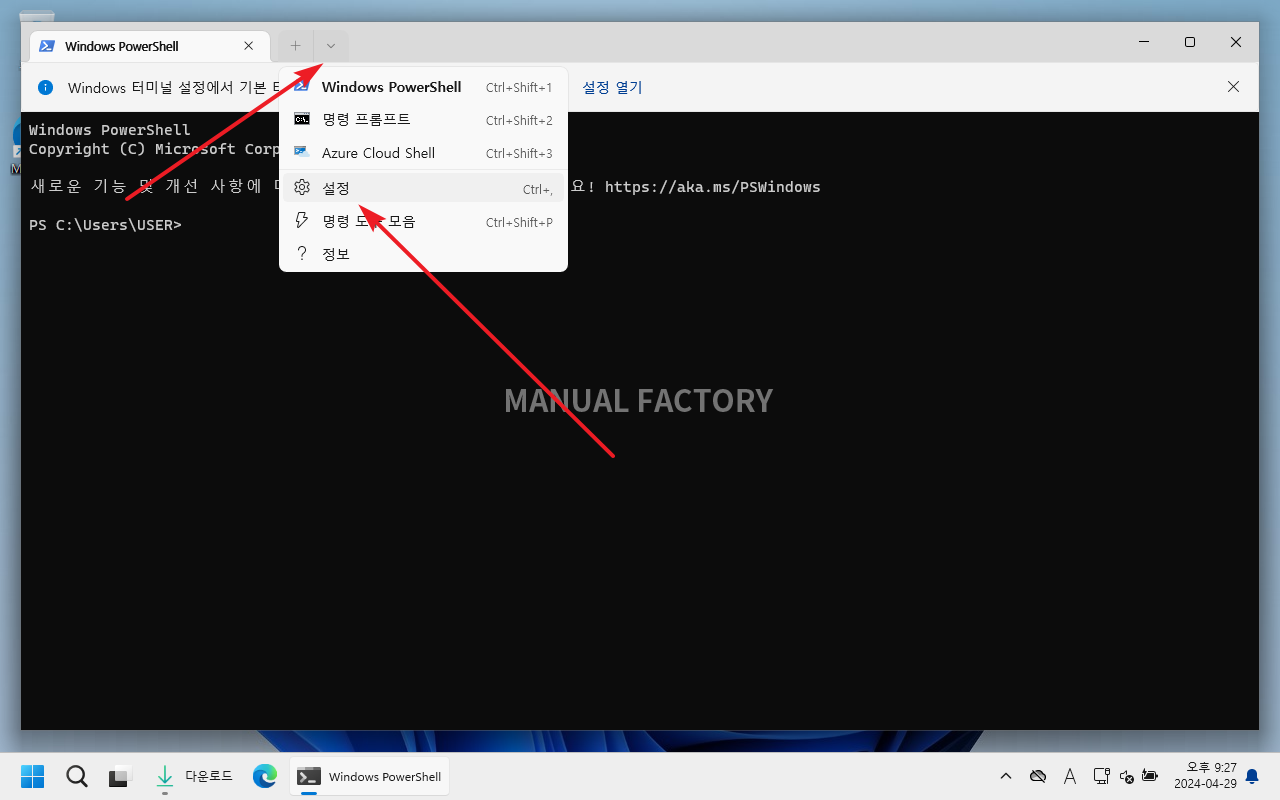
Task: Launch Azure Cloud Shell profile
Action: 423,153
